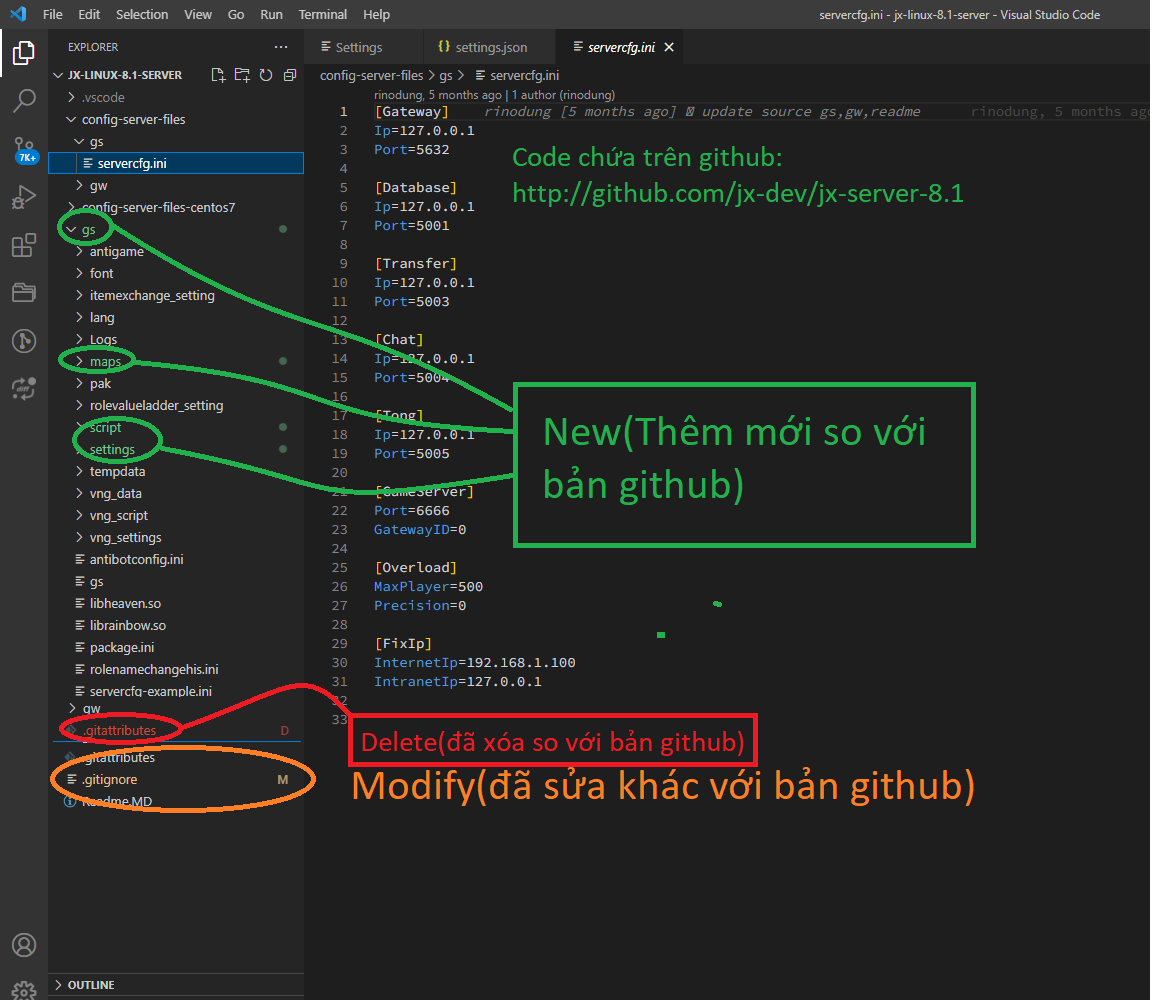Expand the config-server-files-centos7 folder
The image size is (1156, 1000).
click(x=175, y=207)
